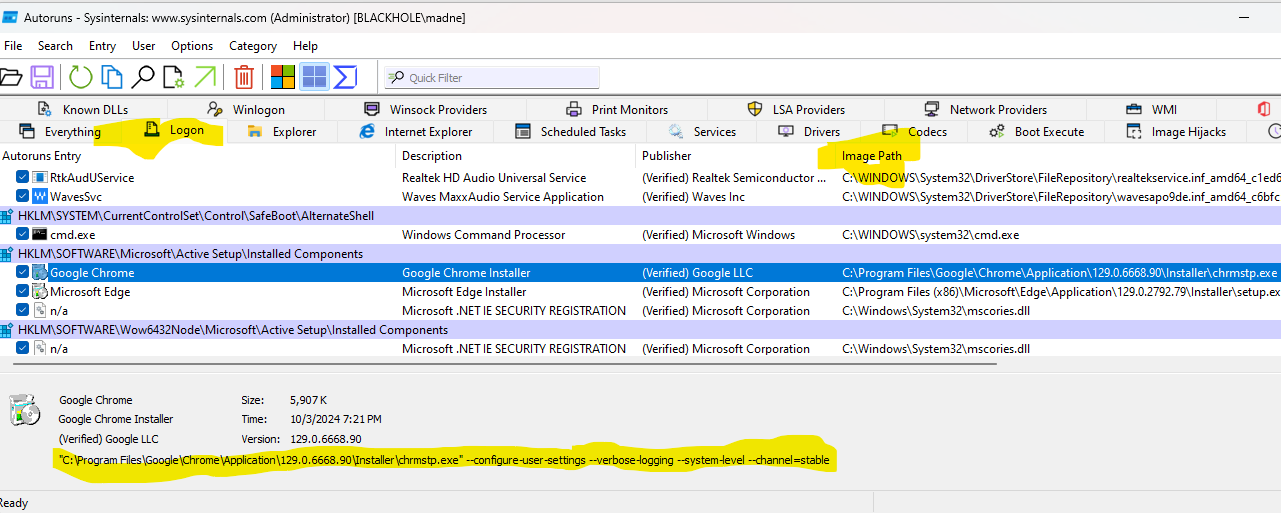Switch to the Codecs tab
This screenshot has height=513, width=1281.
(915, 132)
